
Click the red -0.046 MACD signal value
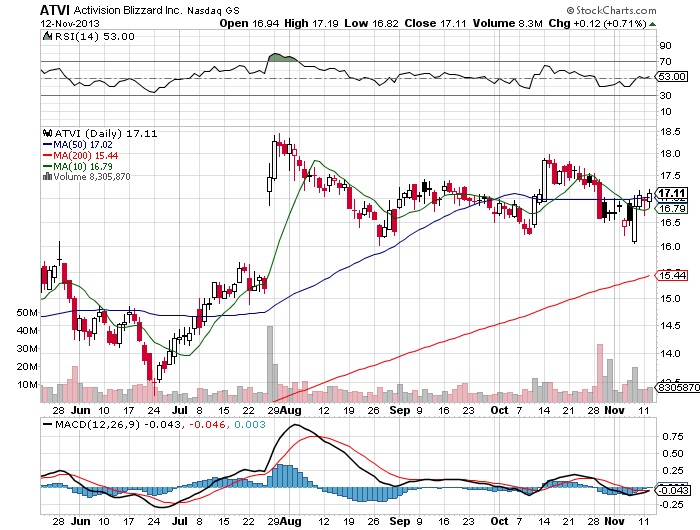(x=207, y=424)
